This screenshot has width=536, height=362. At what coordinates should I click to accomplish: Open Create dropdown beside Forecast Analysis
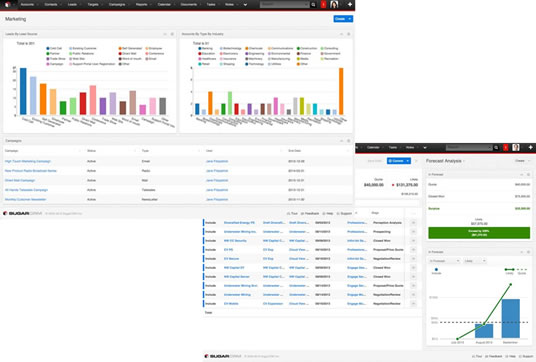(523, 161)
